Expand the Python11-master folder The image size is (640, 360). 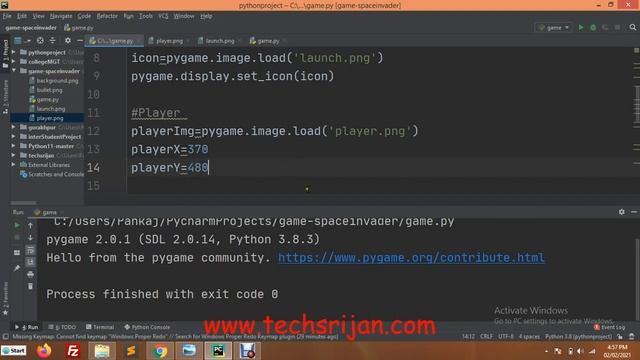[13, 146]
